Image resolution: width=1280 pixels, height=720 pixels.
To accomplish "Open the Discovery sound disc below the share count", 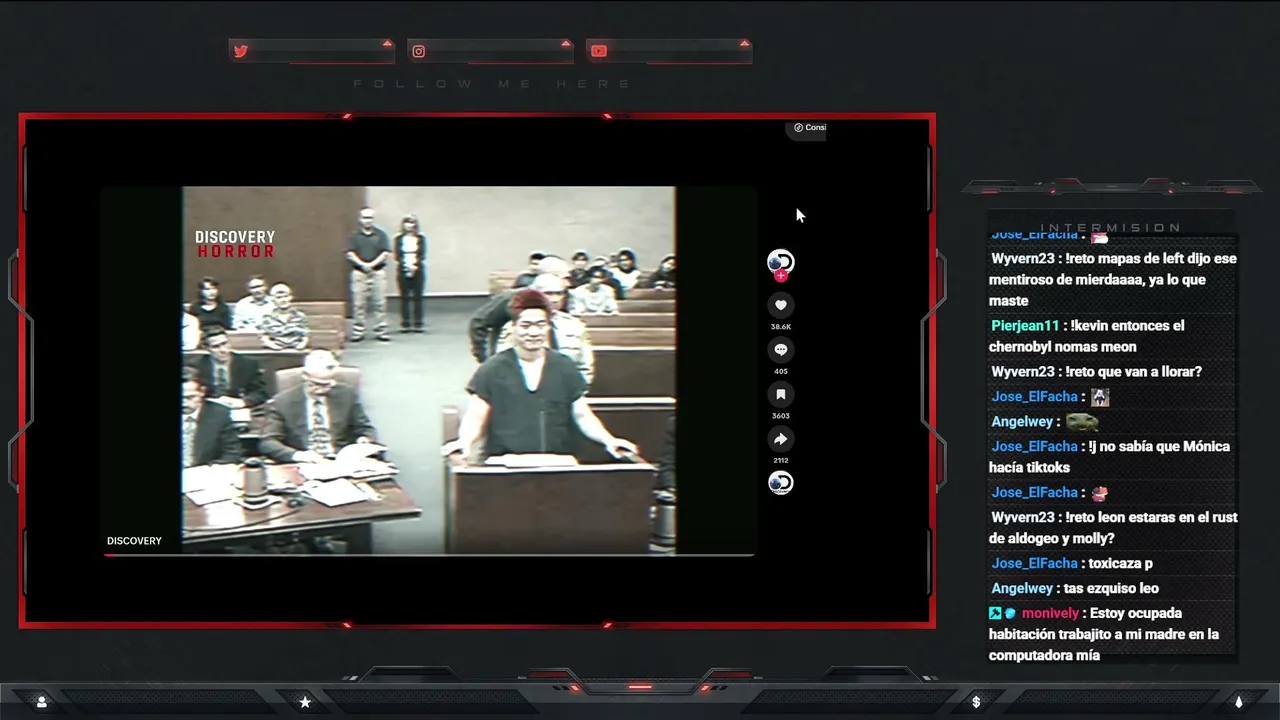I will [x=781, y=483].
